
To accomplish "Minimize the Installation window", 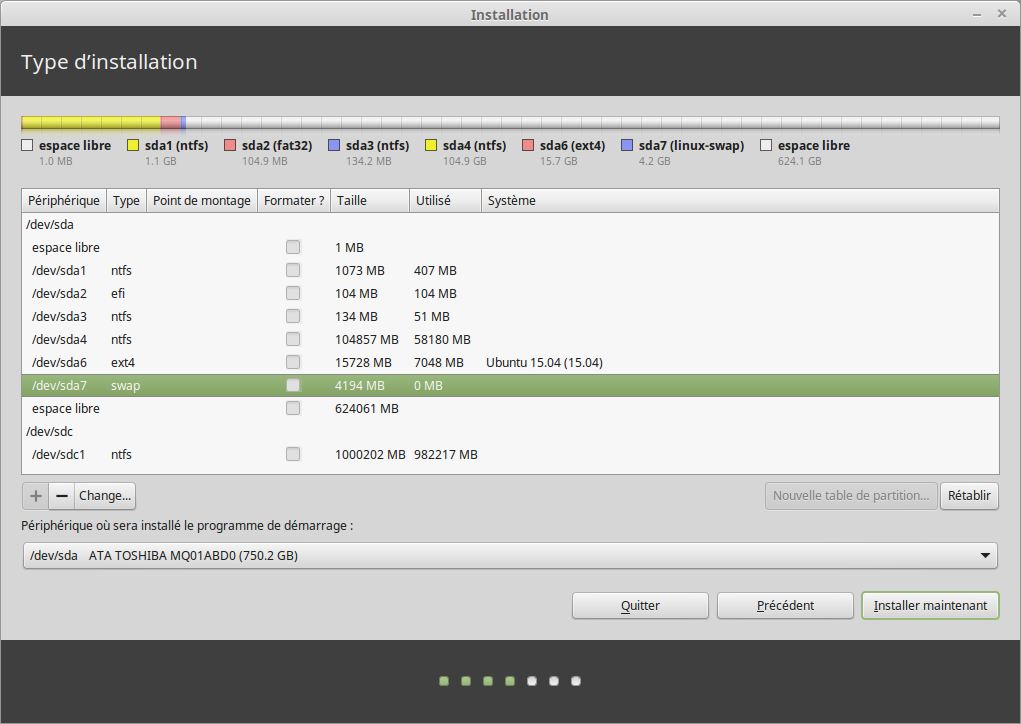I will pyautogui.click(x=976, y=14).
